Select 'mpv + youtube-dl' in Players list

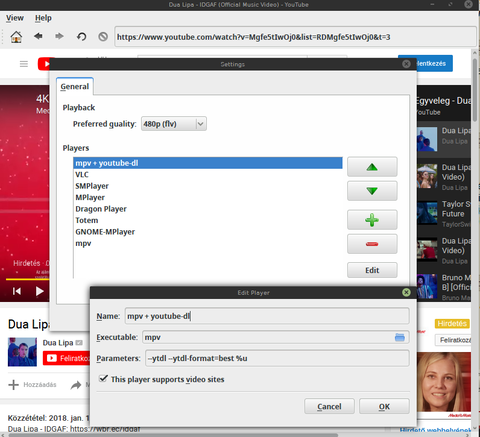pyautogui.click(x=208, y=163)
